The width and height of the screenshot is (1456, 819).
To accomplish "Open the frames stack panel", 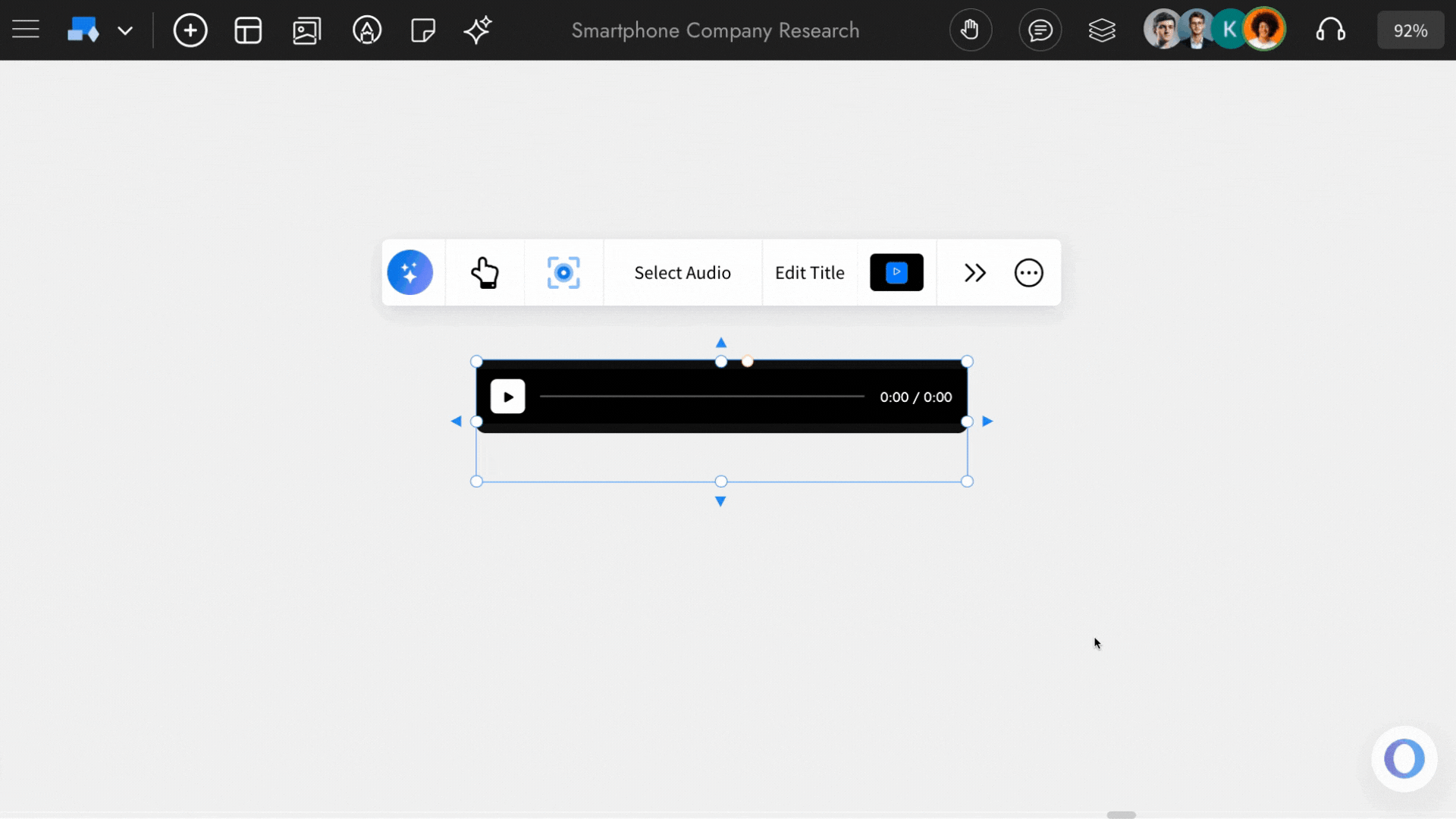I will click(1102, 30).
